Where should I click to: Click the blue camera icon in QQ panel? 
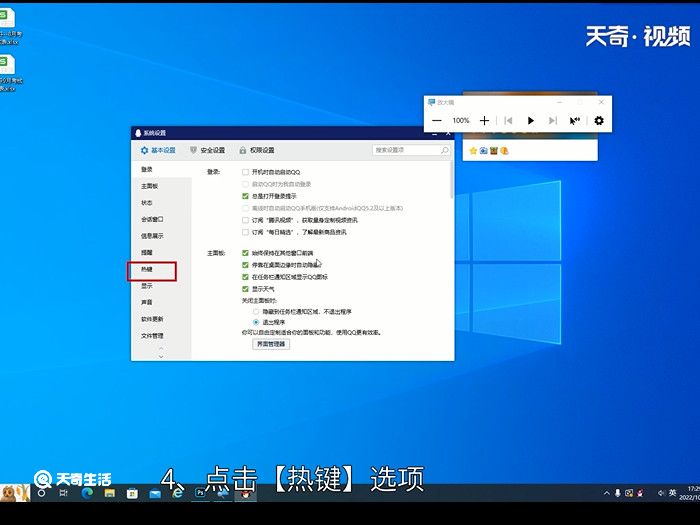[483, 151]
